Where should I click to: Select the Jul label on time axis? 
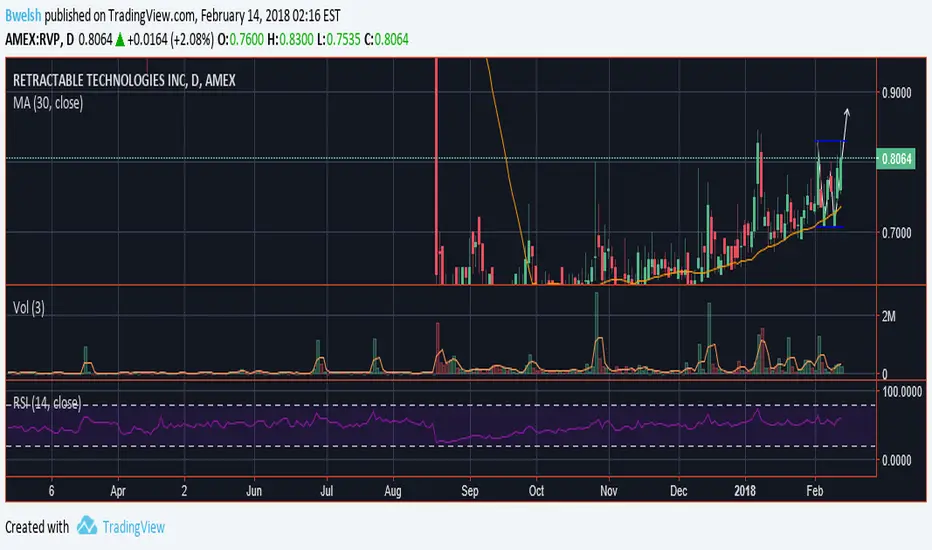click(x=326, y=491)
